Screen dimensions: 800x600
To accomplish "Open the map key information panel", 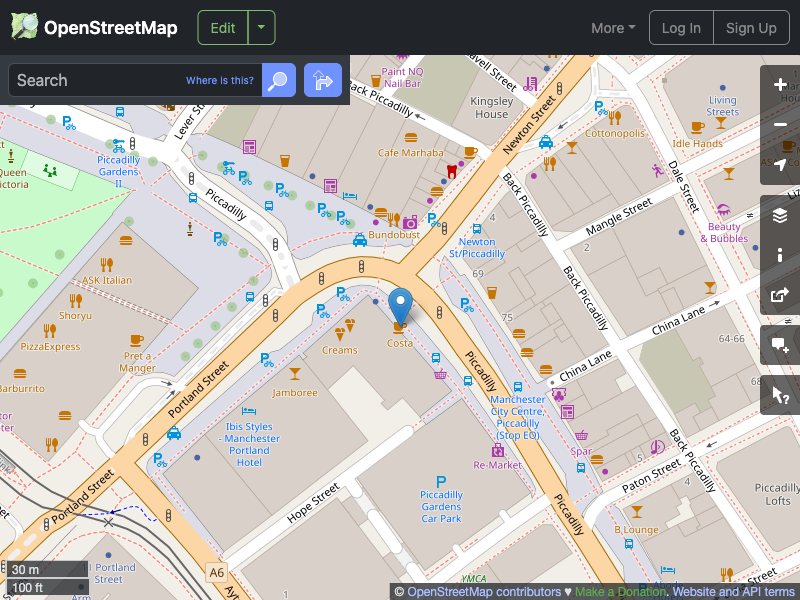I will [x=780, y=254].
